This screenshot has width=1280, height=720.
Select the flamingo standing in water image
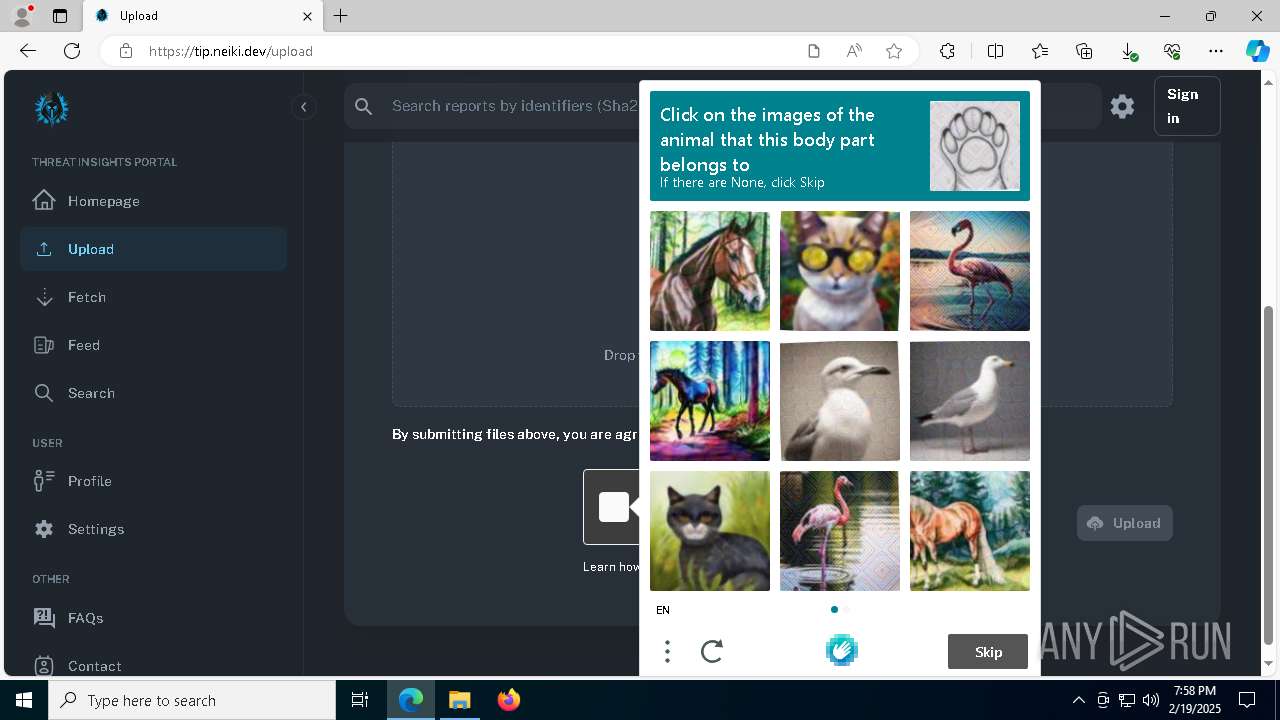tap(970, 271)
